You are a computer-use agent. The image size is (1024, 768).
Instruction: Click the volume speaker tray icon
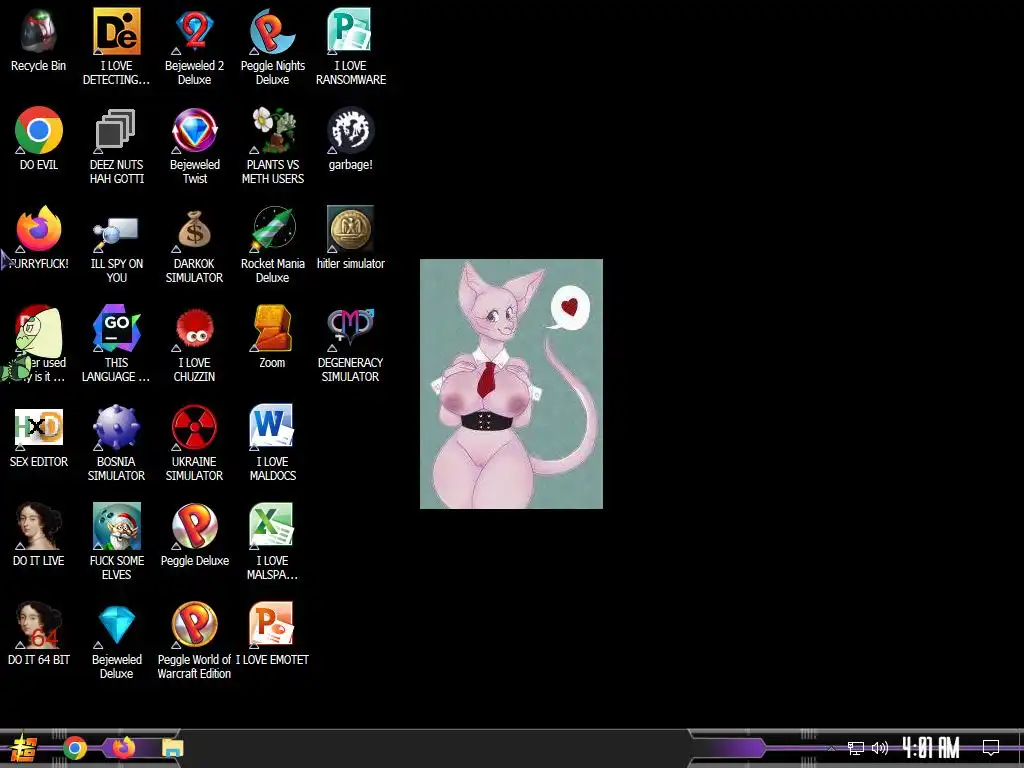tap(880, 748)
